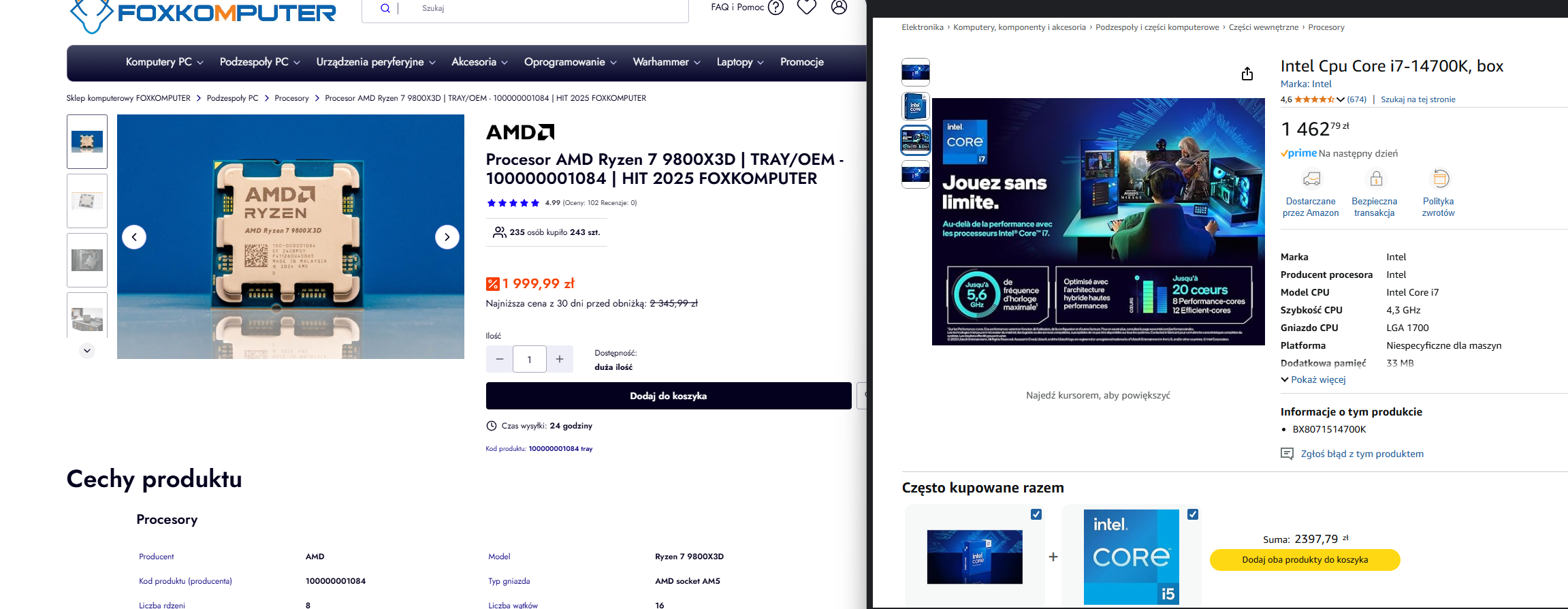Click Dodaj oba produkty do koszyka
This screenshot has width=1568, height=609.
tap(1305, 560)
